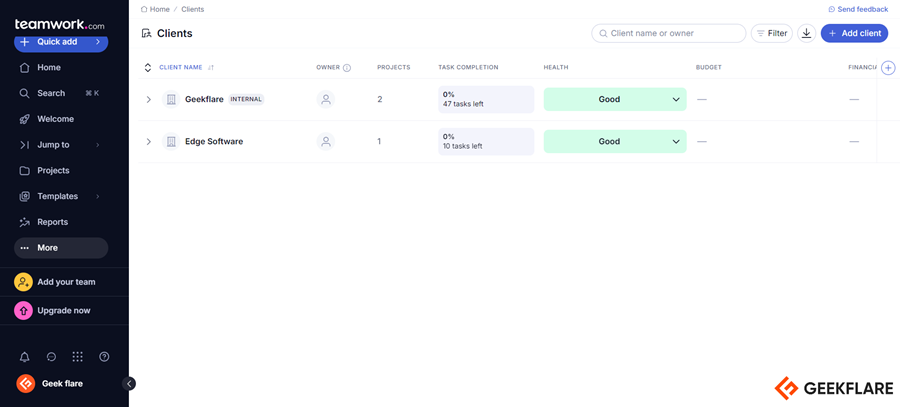Focus the Client name or owner search field
The height and width of the screenshot is (407, 900).
(669, 33)
